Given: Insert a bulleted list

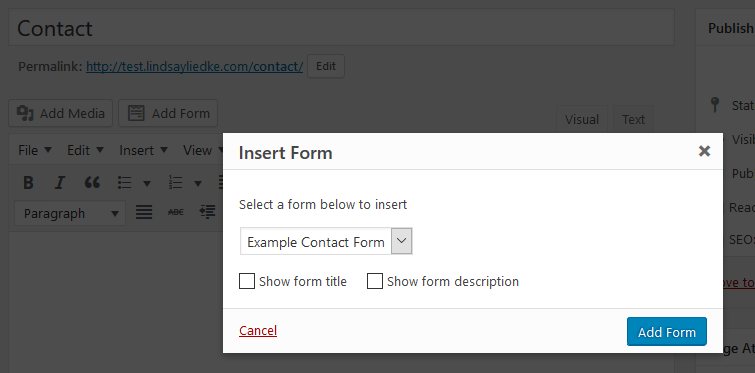Looking at the screenshot, I should [125, 183].
